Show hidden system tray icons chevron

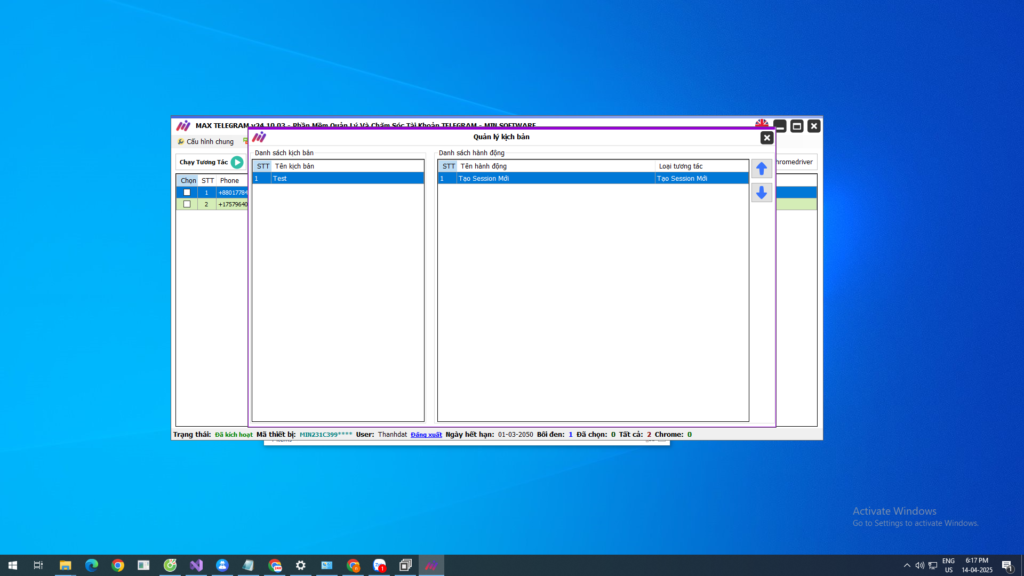[x=907, y=565]
